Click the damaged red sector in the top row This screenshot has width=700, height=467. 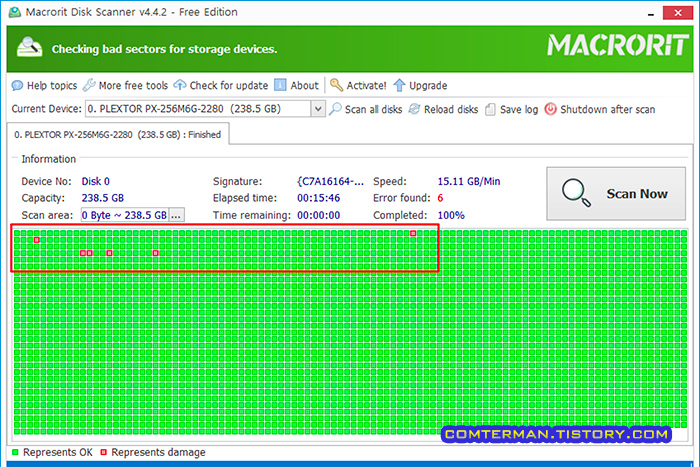click(413, 234)
